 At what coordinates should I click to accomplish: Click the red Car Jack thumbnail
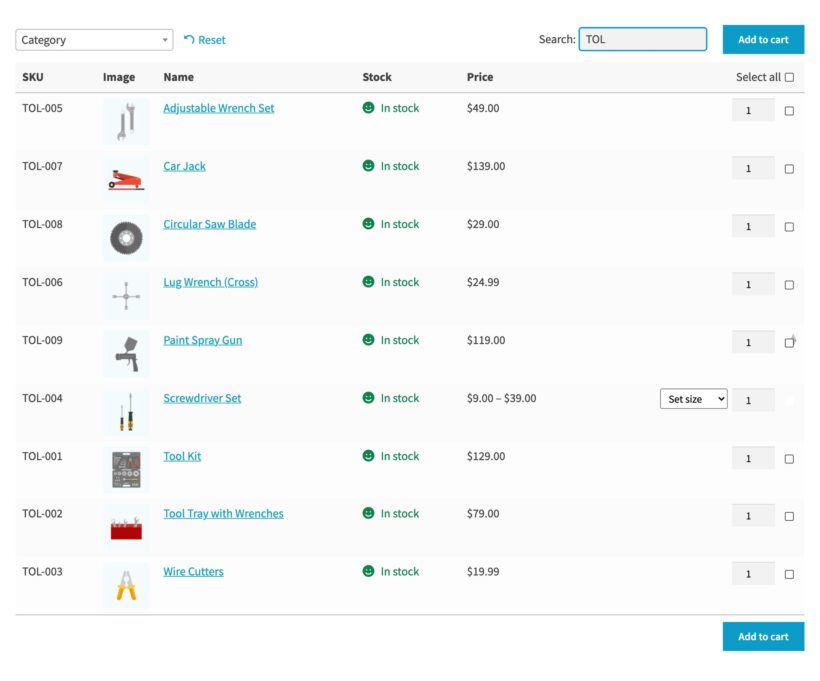pos(126,180)
